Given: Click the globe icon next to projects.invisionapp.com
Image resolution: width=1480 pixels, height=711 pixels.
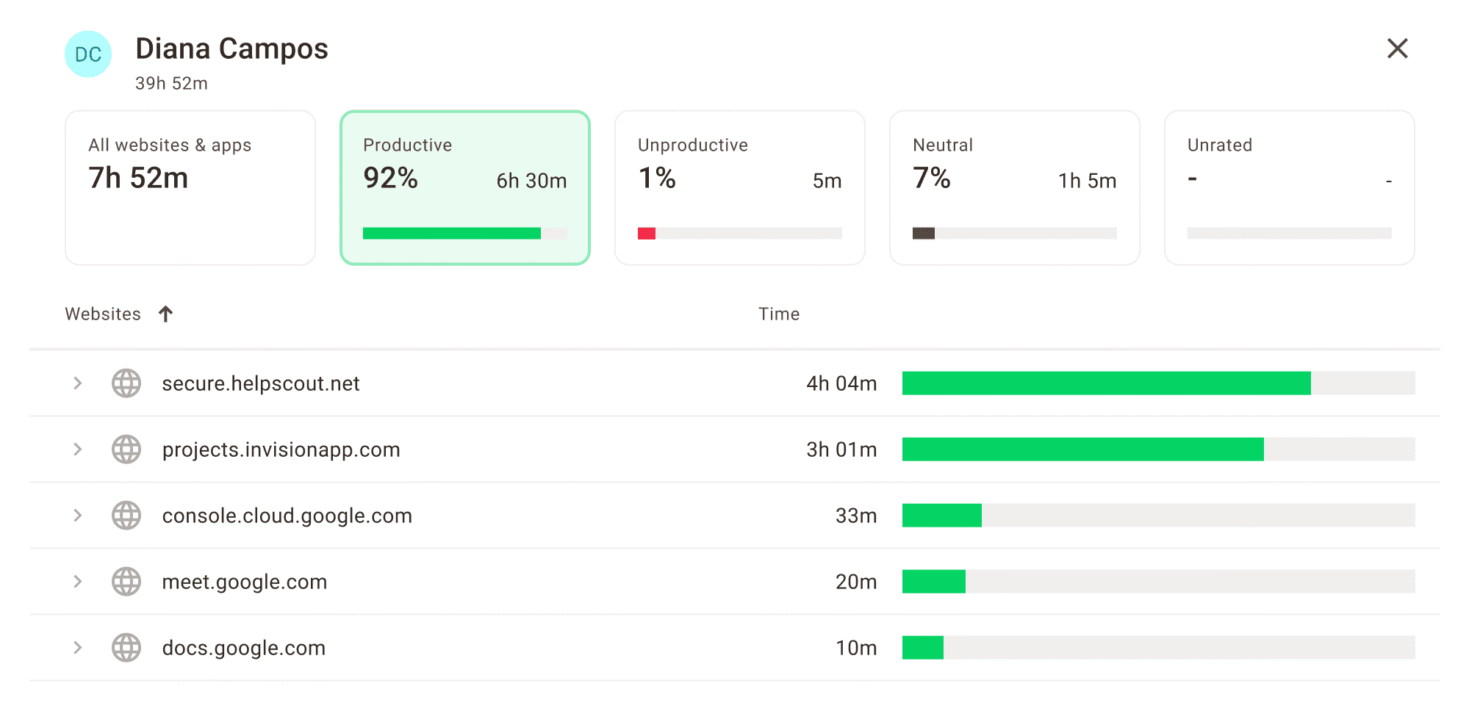Looking at the screenshot, I should [x=126, y=449].
